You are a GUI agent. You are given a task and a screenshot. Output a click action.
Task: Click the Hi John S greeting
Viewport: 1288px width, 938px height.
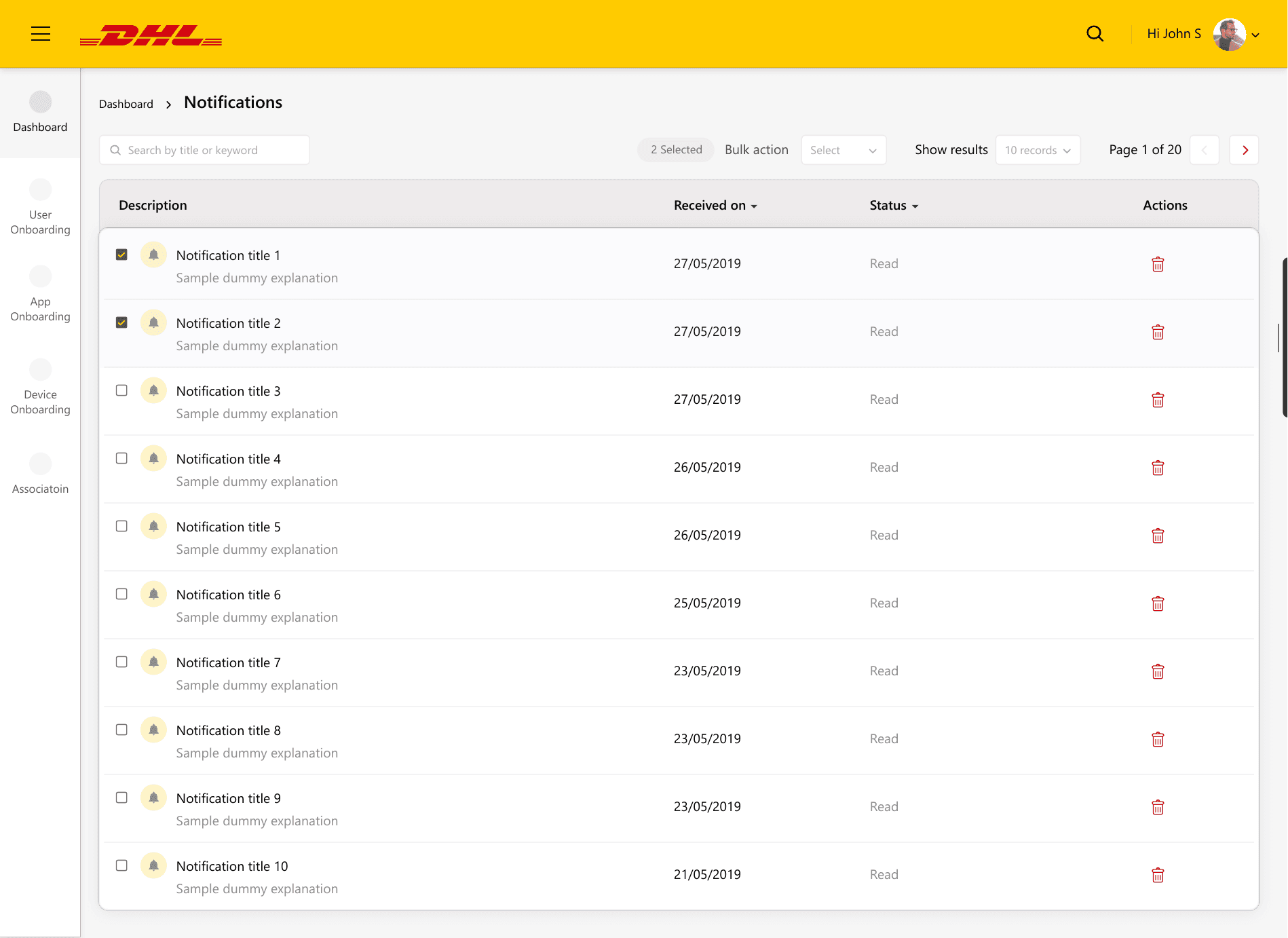coord(1173,34)
